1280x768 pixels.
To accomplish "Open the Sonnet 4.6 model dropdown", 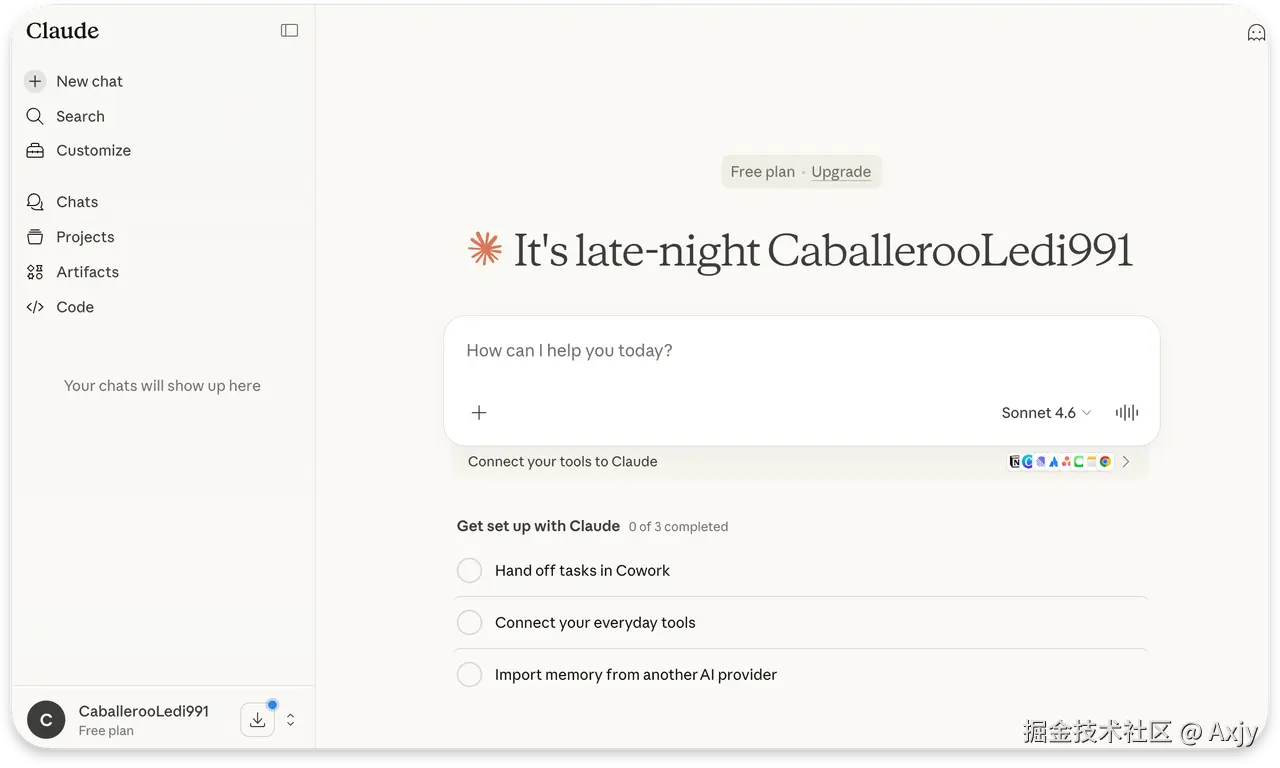I will pyautogui.click(x=1046, y=412).
